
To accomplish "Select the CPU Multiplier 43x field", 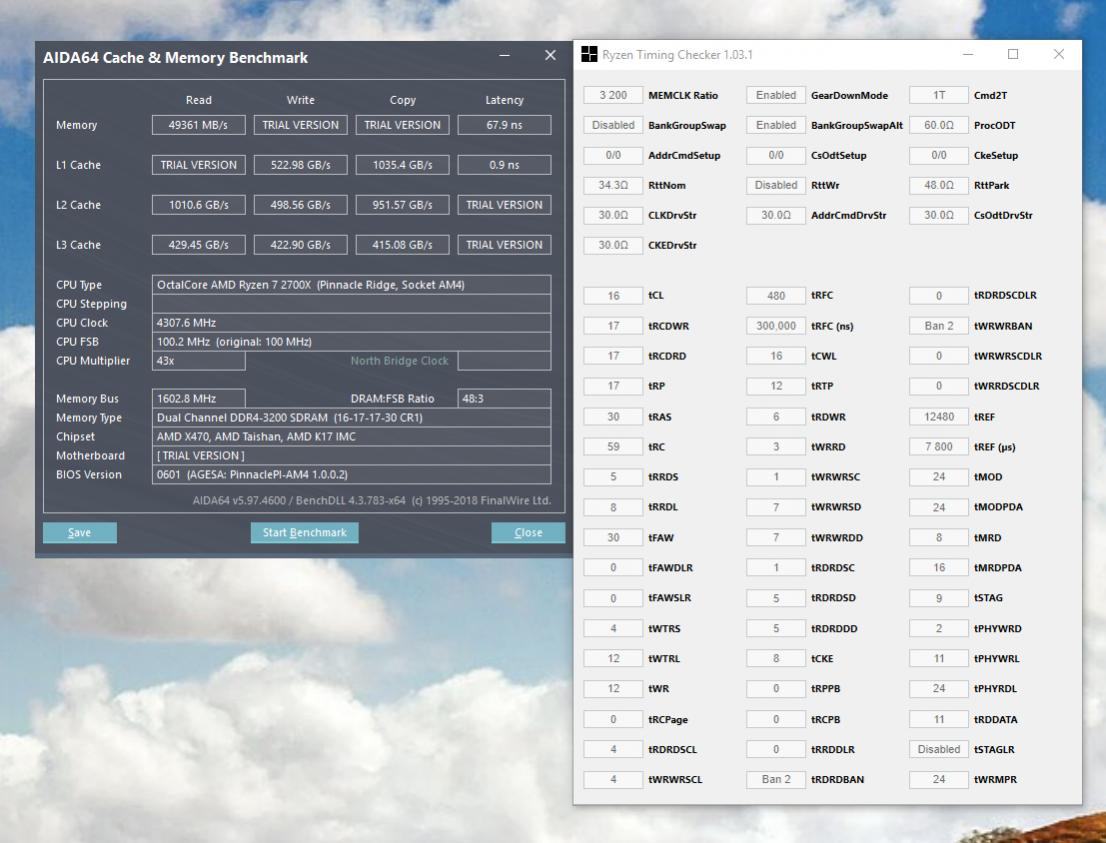I will (199, 360).
